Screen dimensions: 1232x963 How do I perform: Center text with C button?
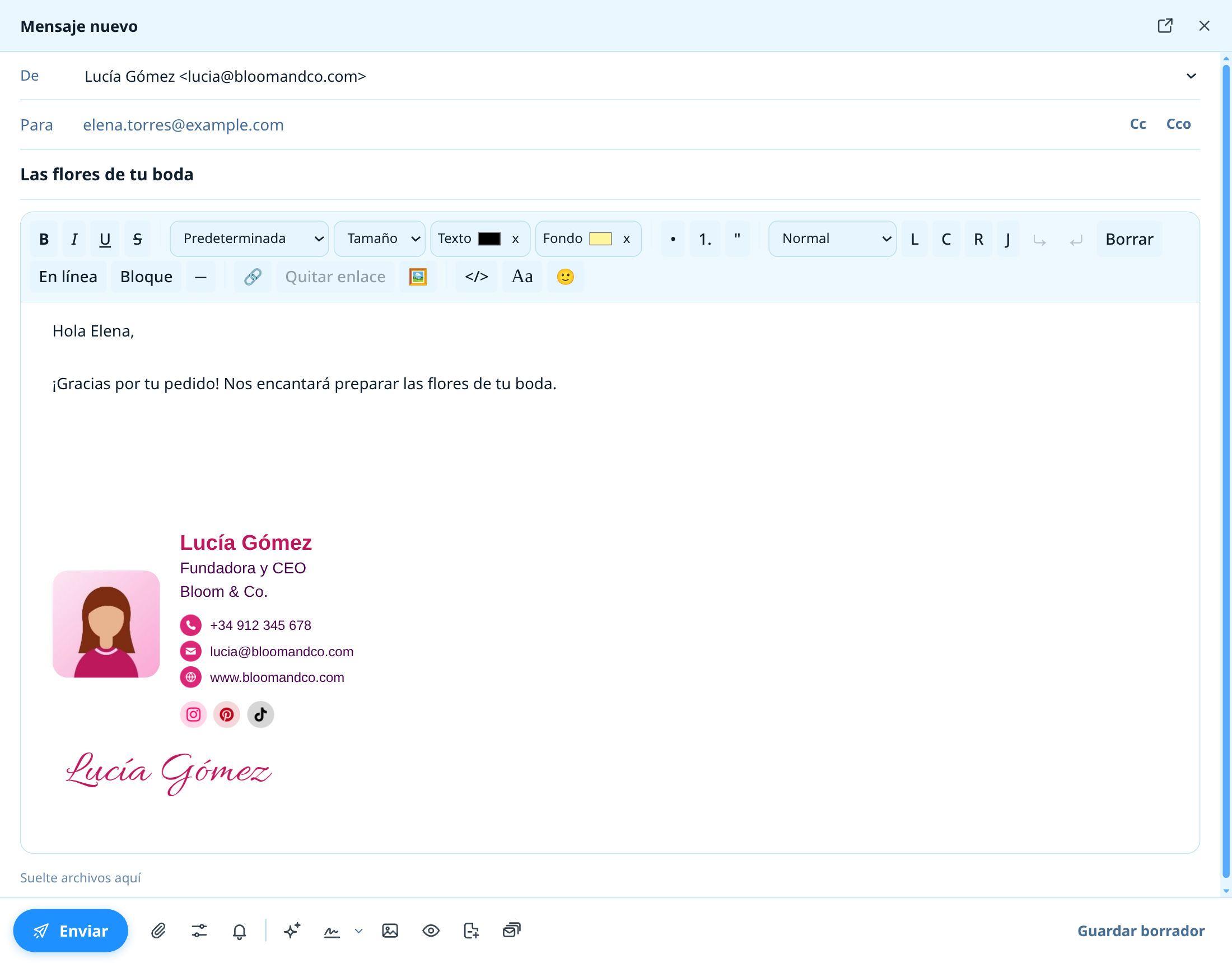pos(946,239)
